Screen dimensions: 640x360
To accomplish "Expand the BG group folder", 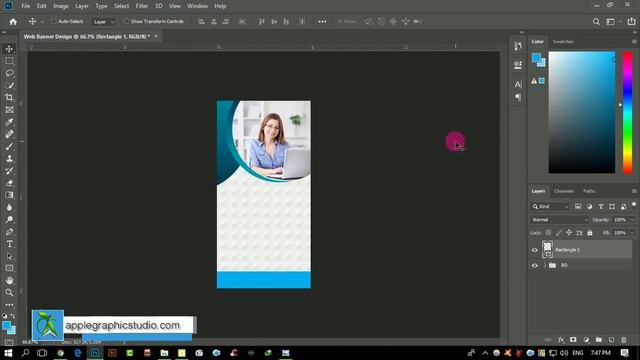I will click(544, 265).
